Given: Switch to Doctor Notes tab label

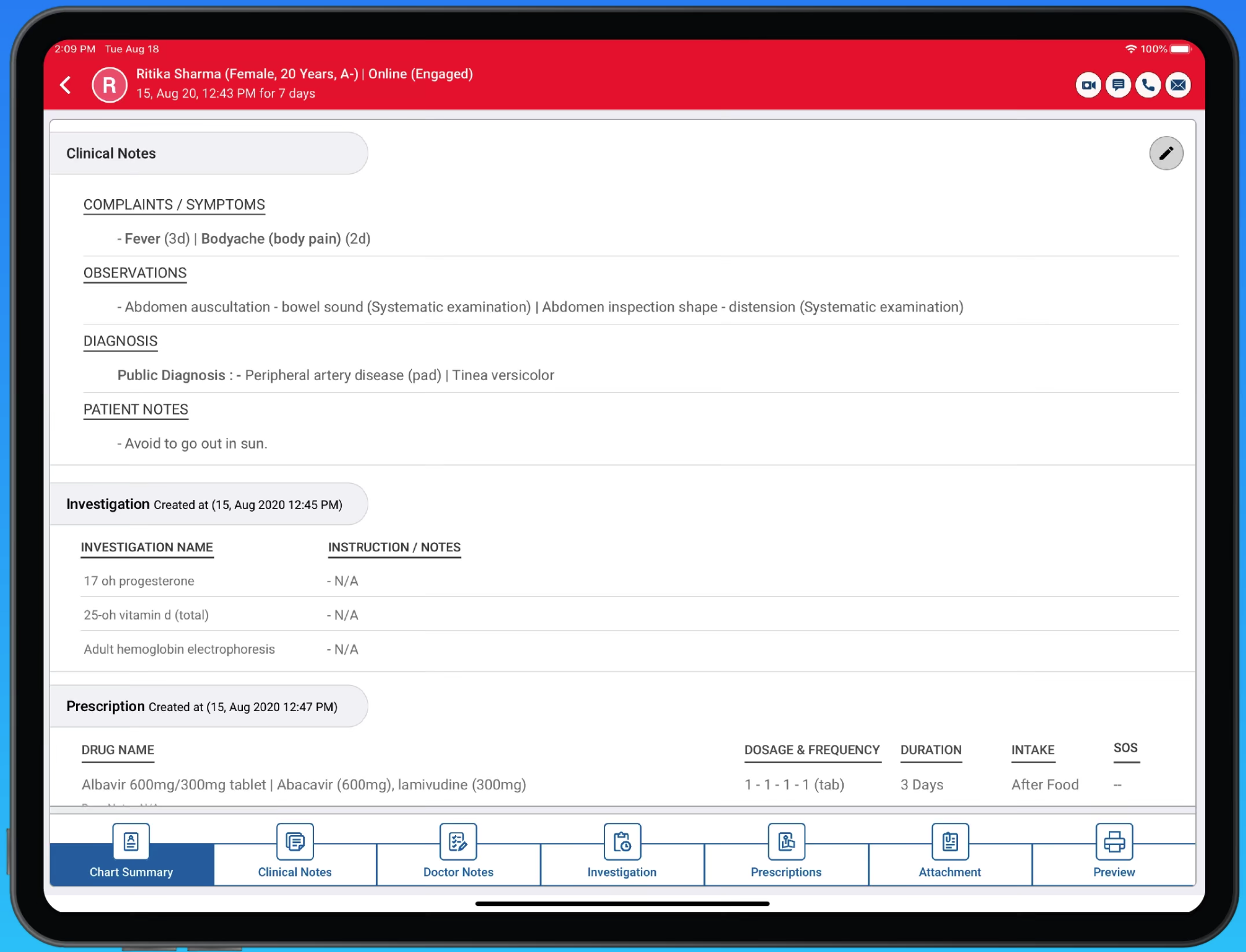Looking at the screenshot, I should point(458,872).
